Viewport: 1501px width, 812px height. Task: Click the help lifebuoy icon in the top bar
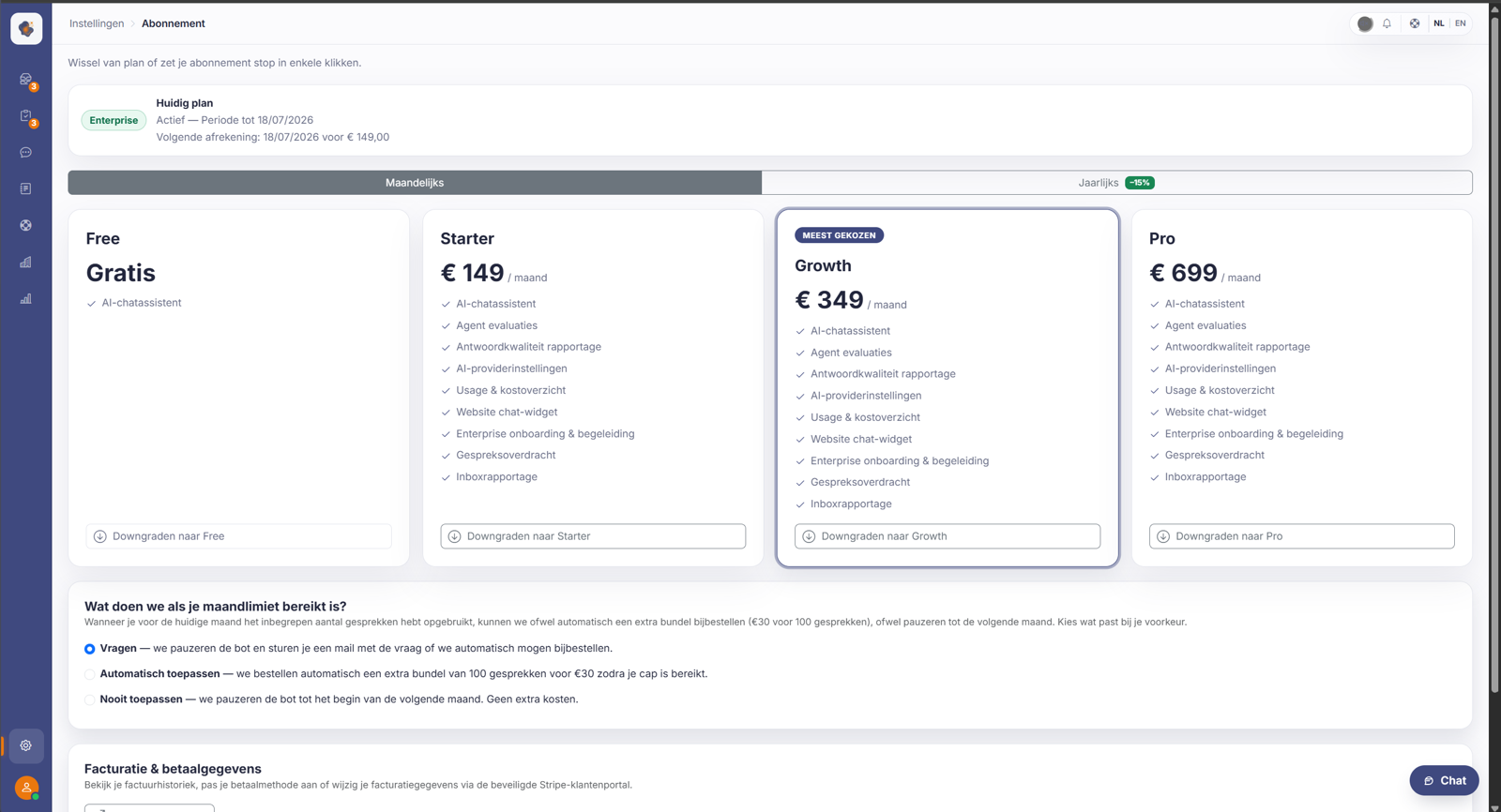pyautogui.click(x=1415, y=23)
